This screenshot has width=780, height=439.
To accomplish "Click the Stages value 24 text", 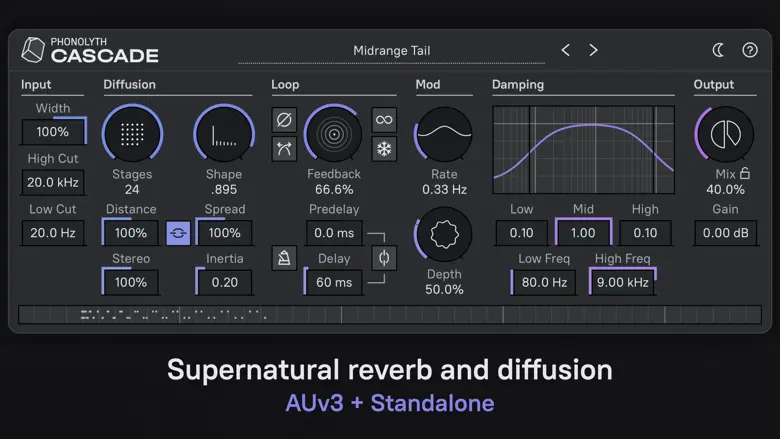I will click(x=132, y=189).
